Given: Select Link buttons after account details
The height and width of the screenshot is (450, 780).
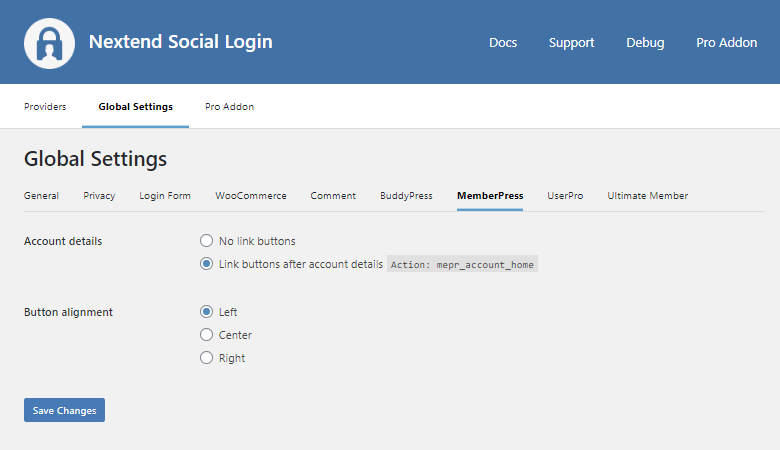Looking at the screenshot, I should (x=207, y=265).
